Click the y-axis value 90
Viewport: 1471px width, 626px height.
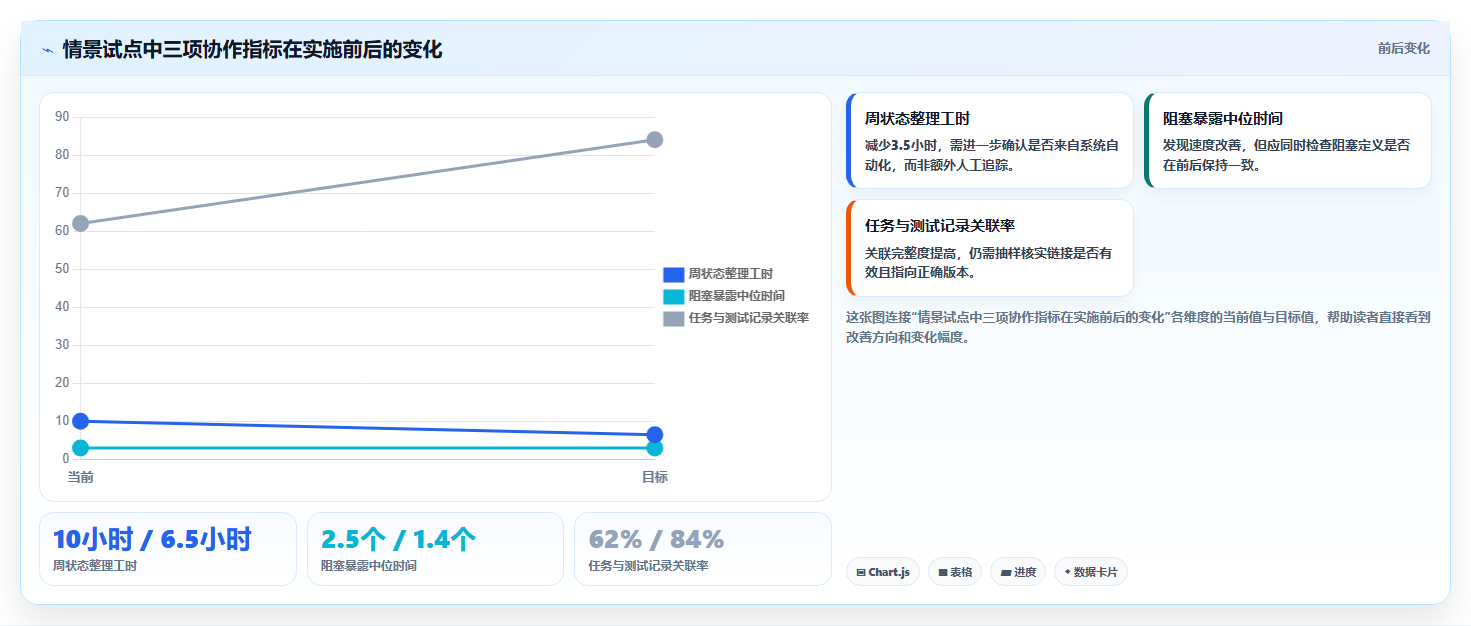pyautogui.click(x=62, y=117)
